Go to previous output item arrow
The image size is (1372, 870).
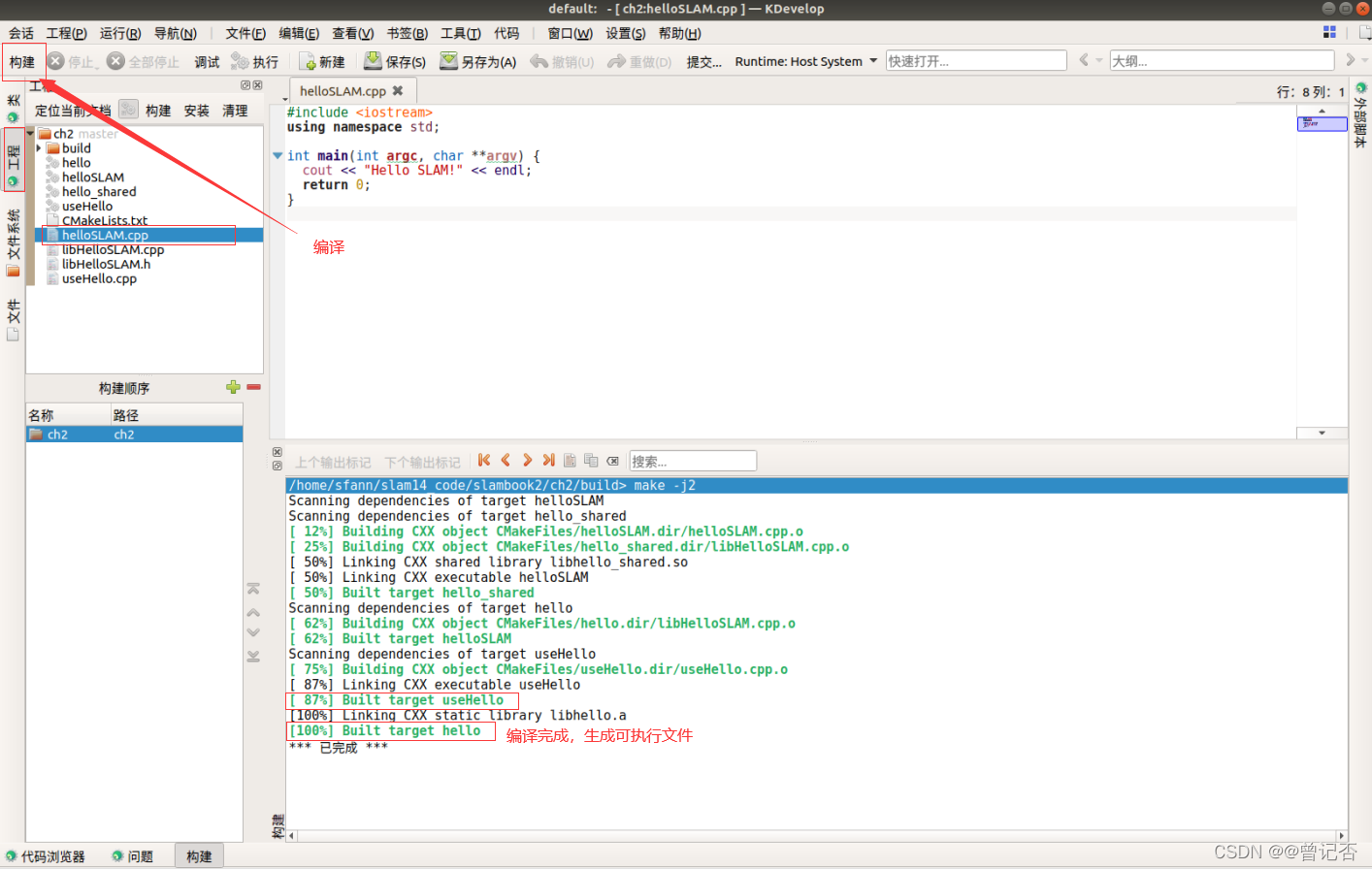[x=506, y=461]
